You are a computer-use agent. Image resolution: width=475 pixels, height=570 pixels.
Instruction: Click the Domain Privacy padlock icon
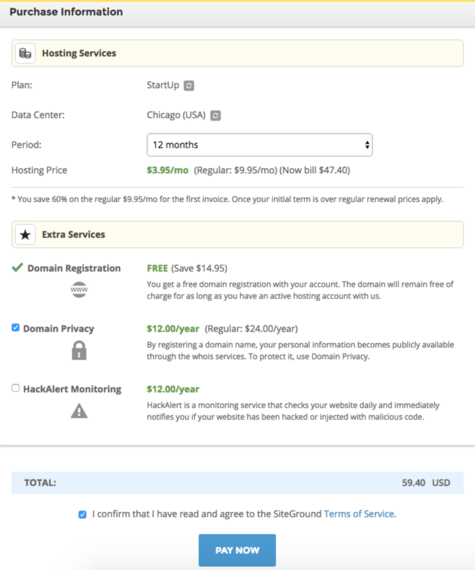pos(79,350)
